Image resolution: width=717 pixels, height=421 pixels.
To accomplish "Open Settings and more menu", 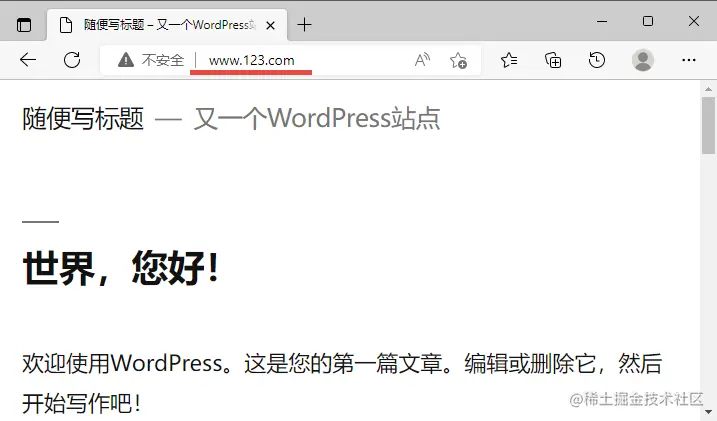I will (689, 60).
